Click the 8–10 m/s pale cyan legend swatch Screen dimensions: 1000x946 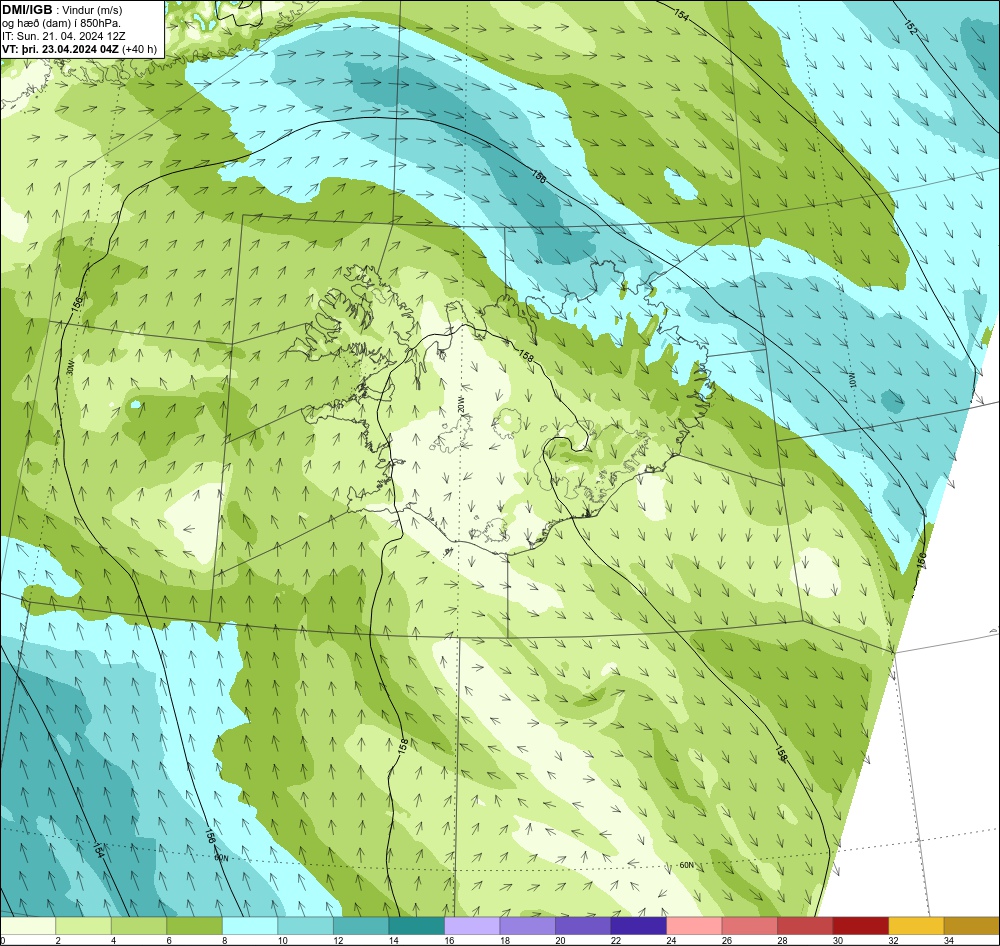tap(250, 926)
